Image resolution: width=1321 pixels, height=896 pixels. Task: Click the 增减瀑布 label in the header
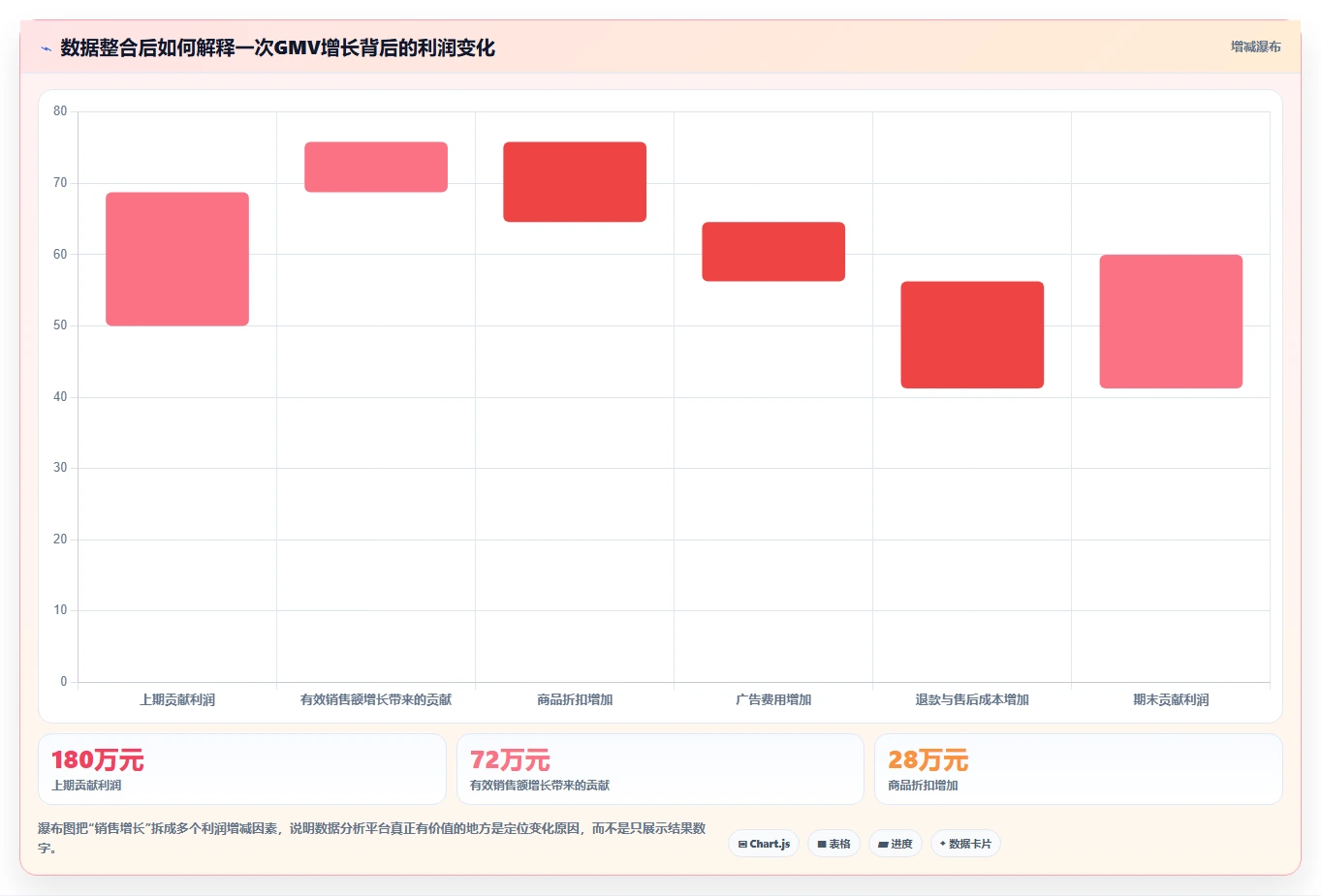(x=1255, y=46)
